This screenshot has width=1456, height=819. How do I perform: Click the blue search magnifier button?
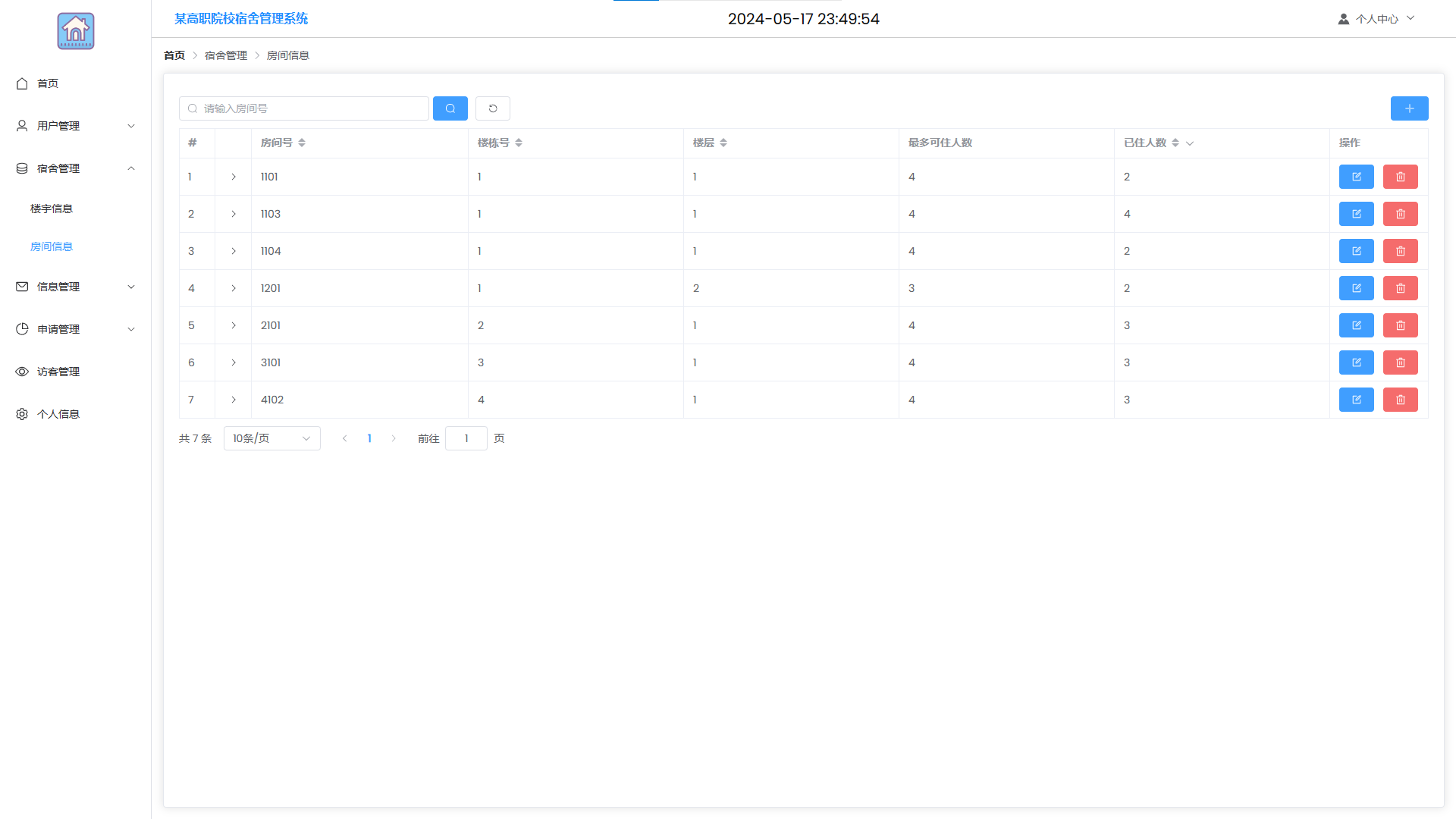tap(450, 108)
